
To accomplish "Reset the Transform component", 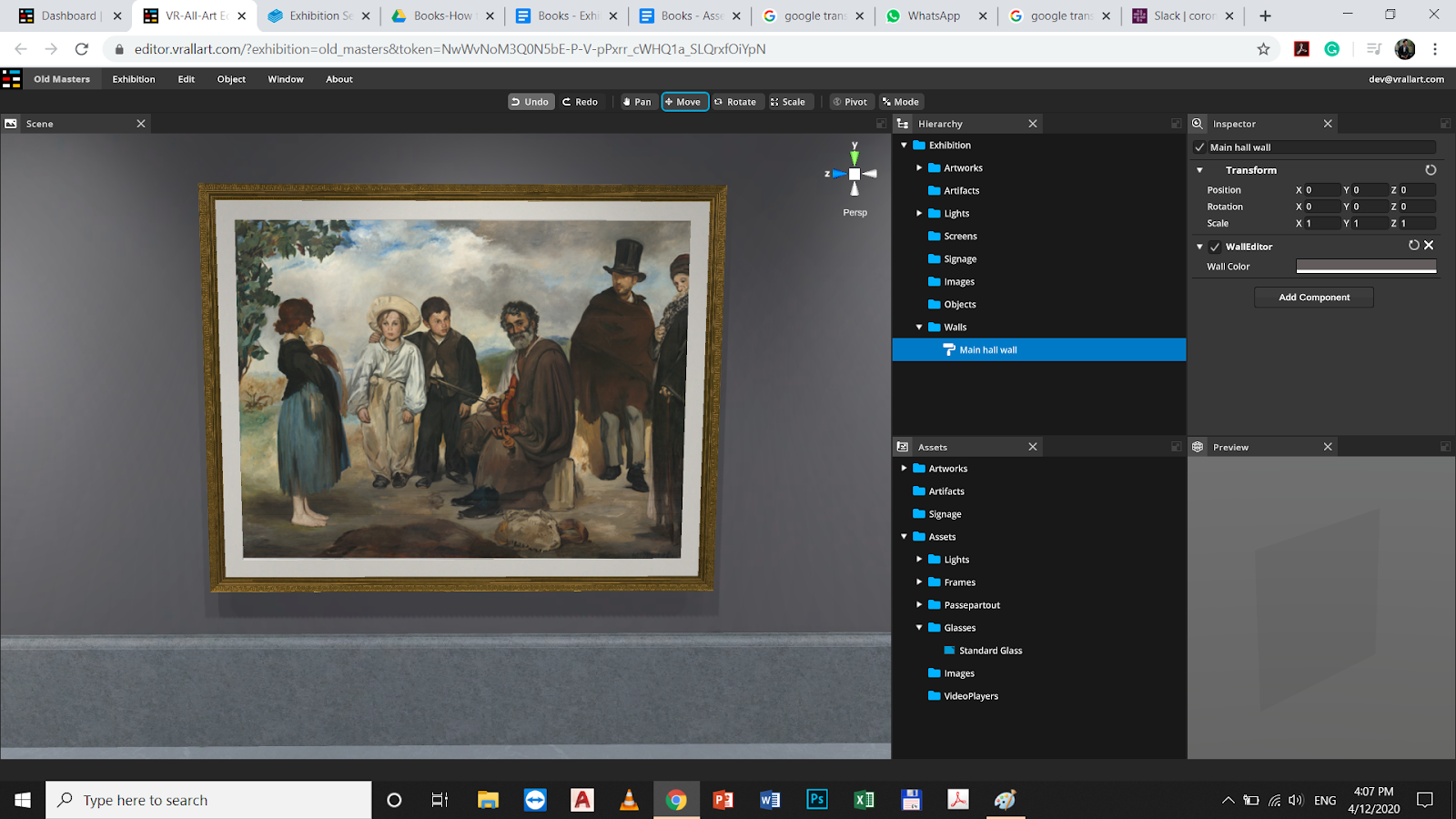I will pyautogui.click(x=1431, y=170).
